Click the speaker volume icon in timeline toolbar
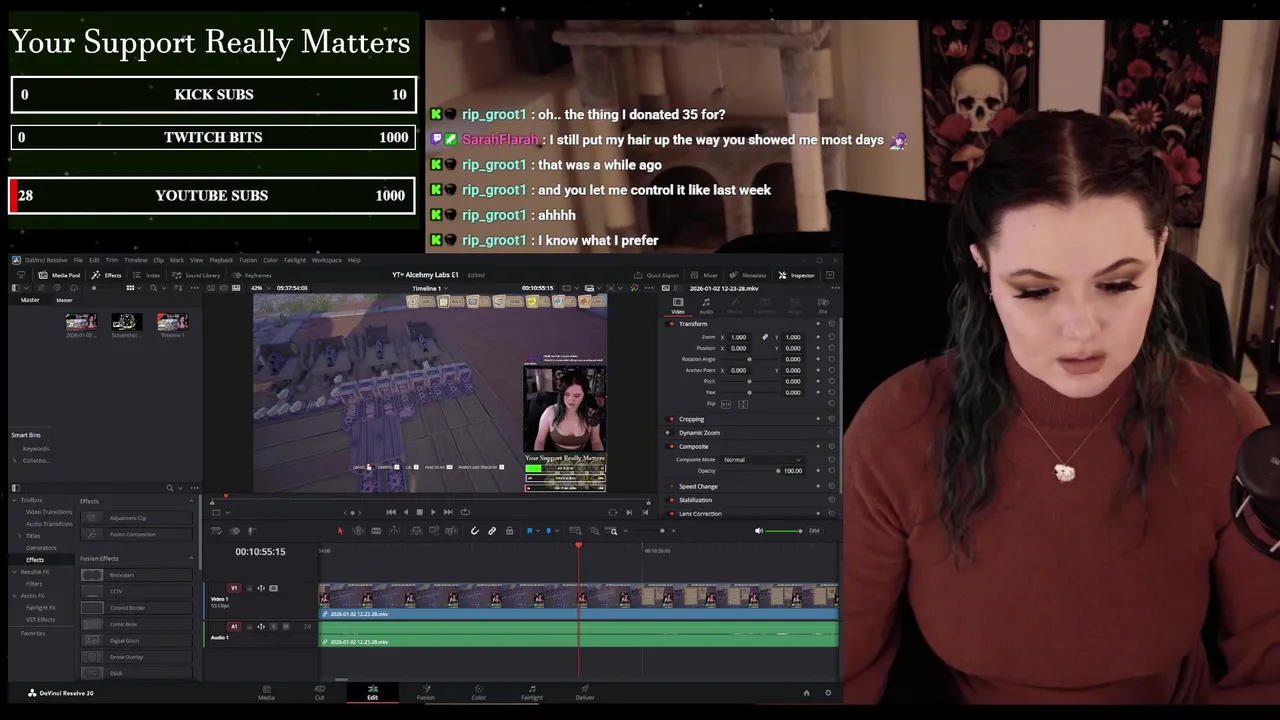 (758, 531)
